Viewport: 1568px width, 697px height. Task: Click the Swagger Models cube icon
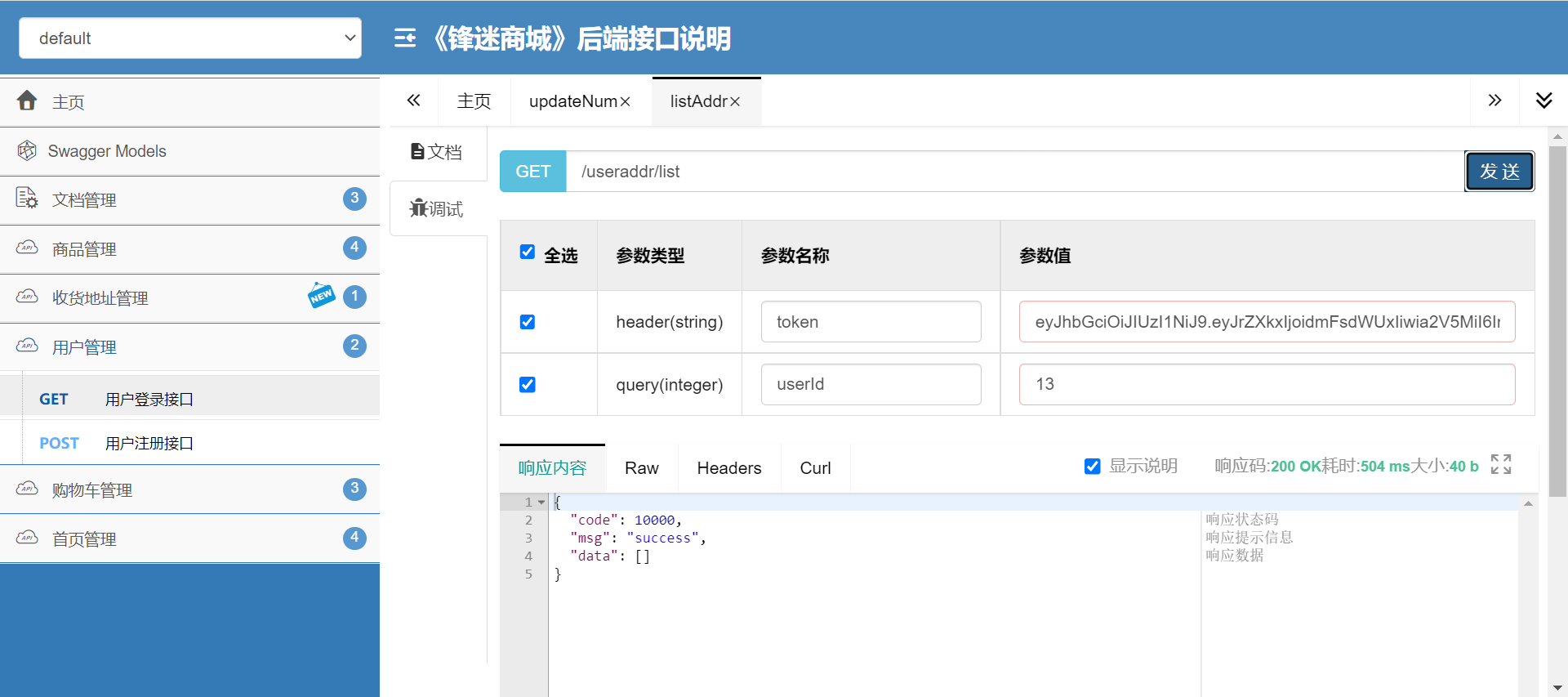pos(27,150)
